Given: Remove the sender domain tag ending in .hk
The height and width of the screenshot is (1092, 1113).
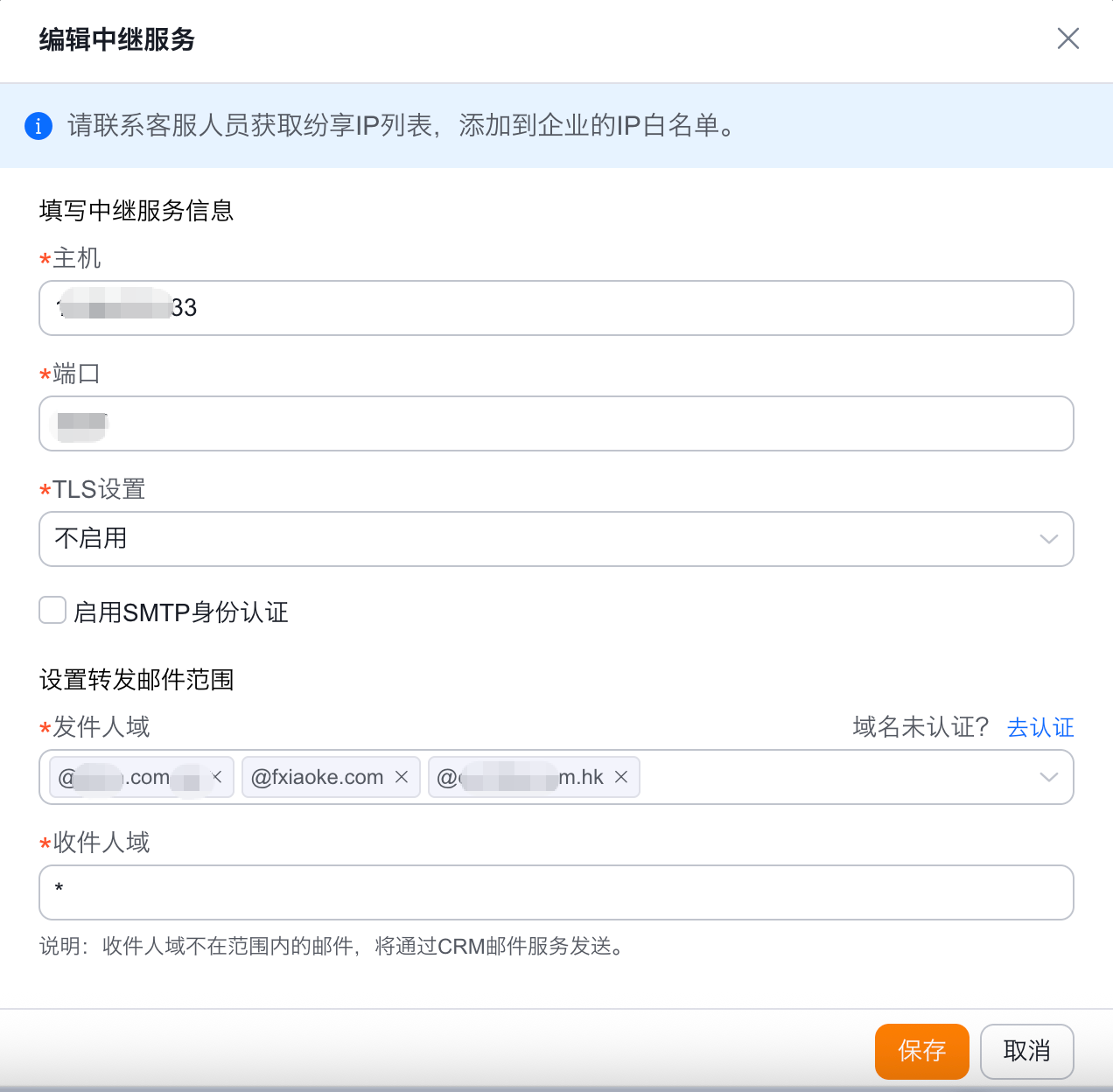Looking at the screenshot, I should point(621,777).
